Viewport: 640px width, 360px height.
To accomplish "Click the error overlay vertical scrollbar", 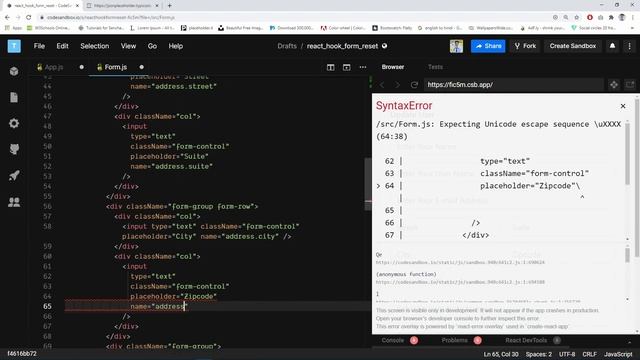I will (627, 155).
